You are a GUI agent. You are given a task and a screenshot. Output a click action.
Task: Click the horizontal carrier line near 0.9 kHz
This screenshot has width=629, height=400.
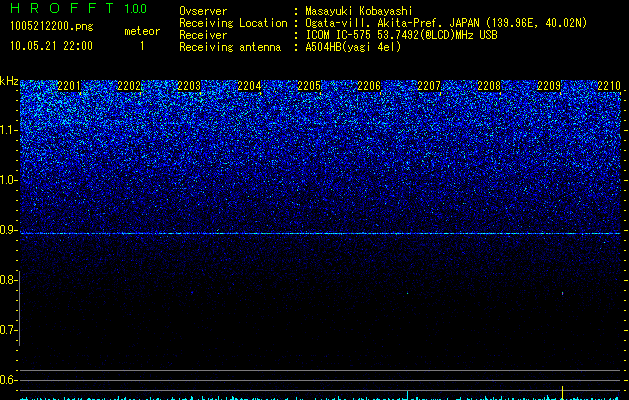[320, 233]
